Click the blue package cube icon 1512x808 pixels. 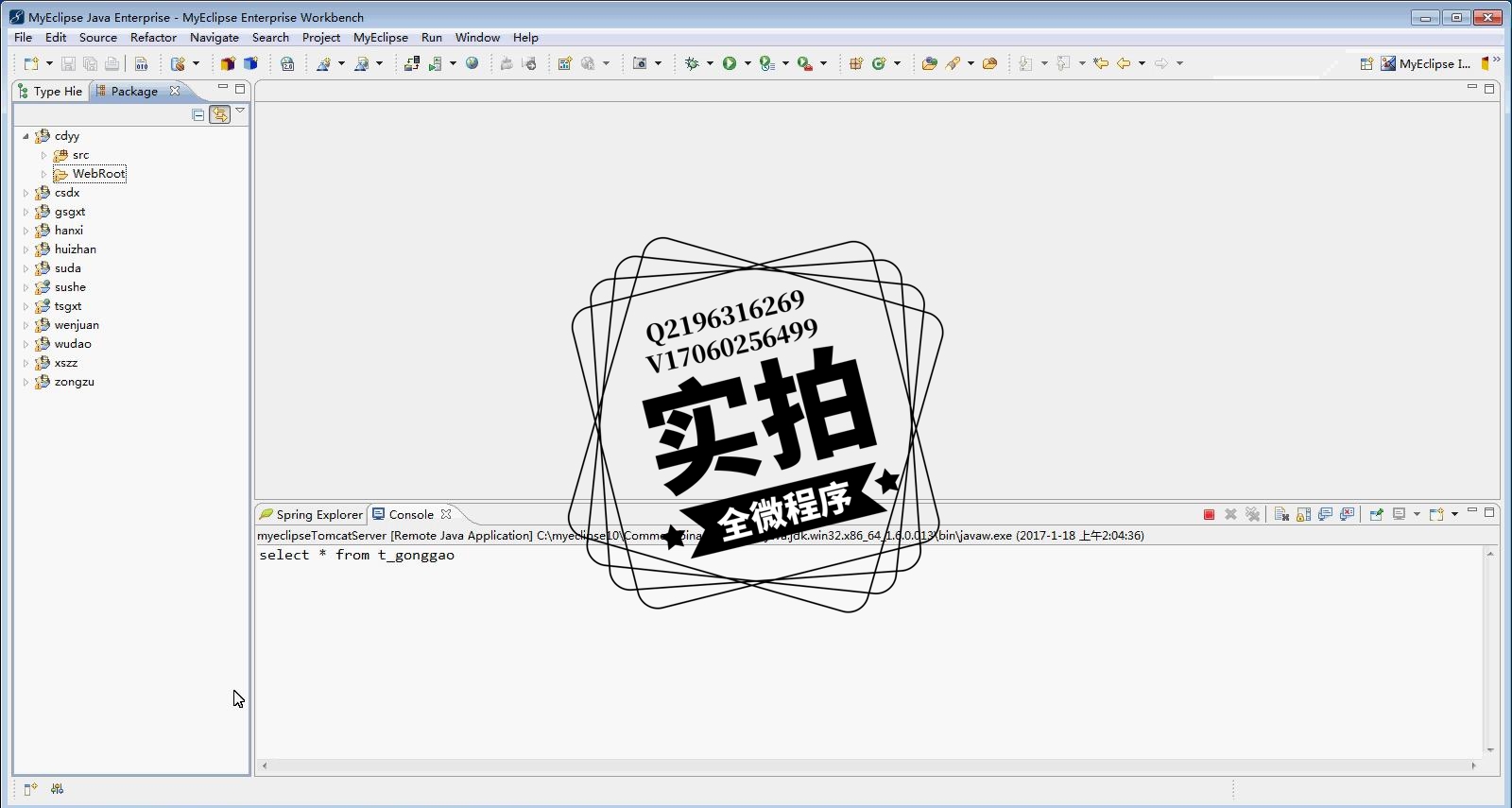(x=250, y=63)
